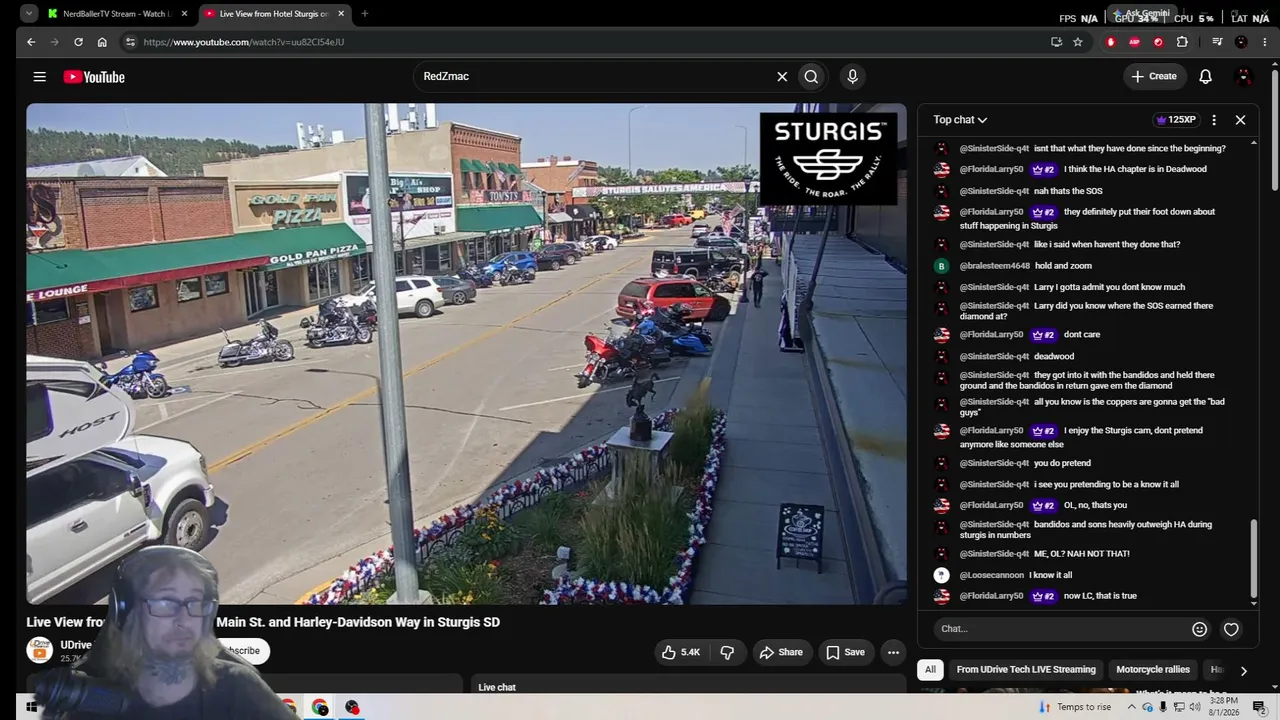1280x720 pixels.
Task: Select the Live View from Hotel Sturgis tab
Action: (x=273, y=14)
